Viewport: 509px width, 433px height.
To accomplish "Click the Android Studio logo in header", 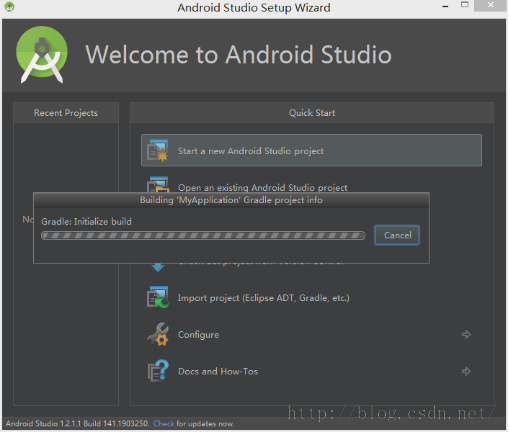I will tap(42, 55).
